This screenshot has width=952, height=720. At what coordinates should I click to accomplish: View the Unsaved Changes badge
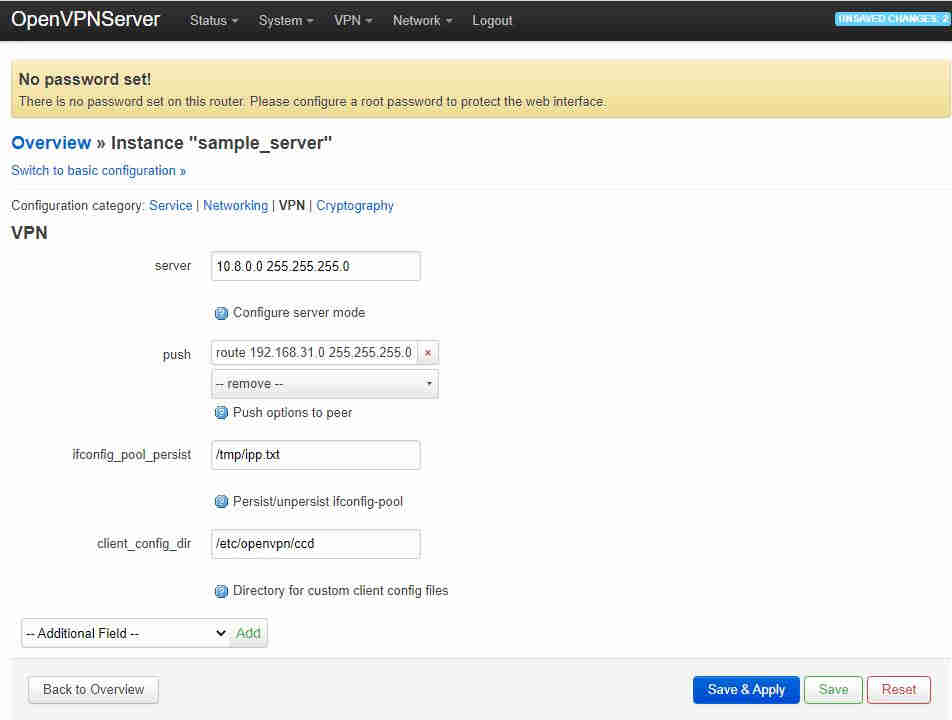point(892,19)
